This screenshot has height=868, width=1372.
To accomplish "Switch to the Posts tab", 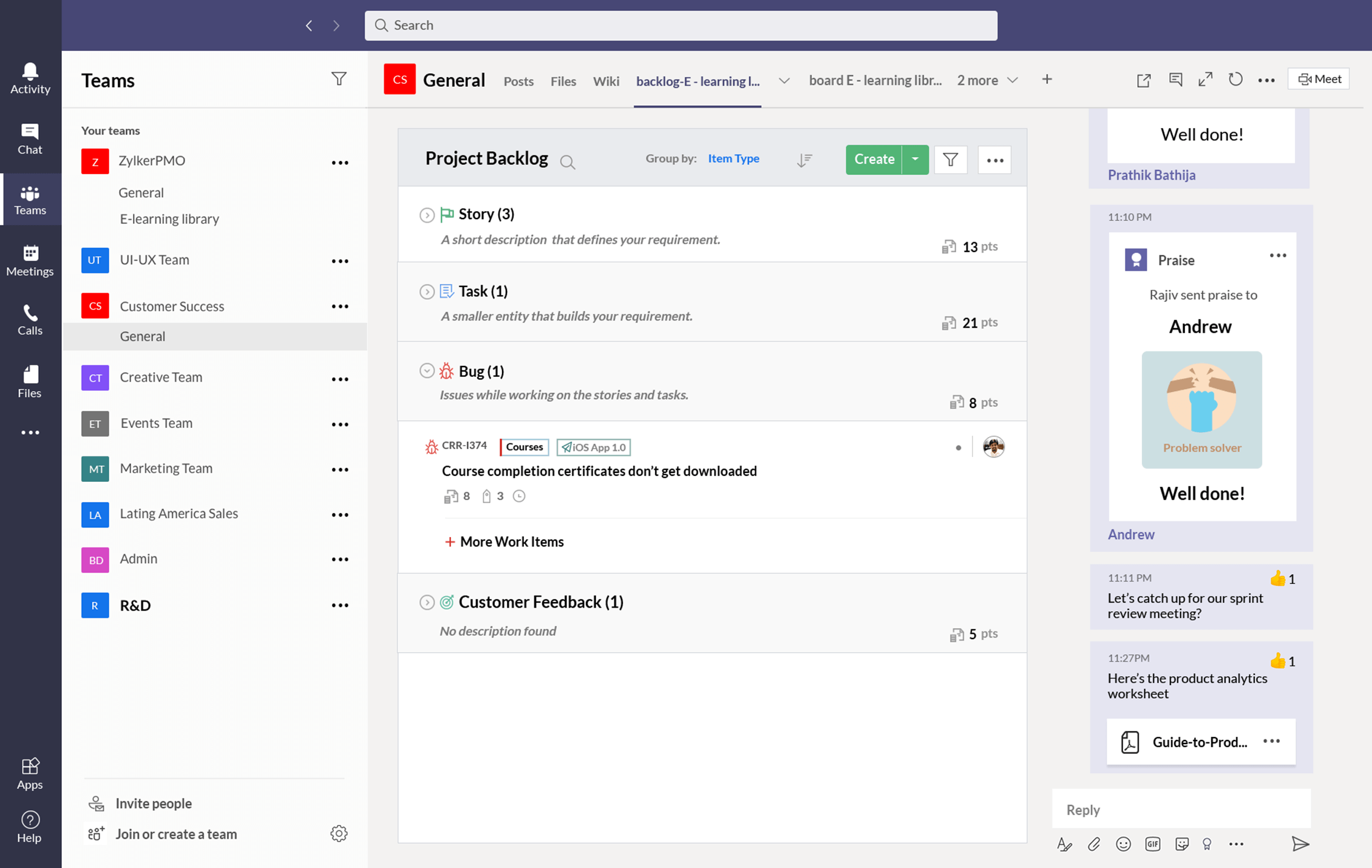I will click(518, 81).
